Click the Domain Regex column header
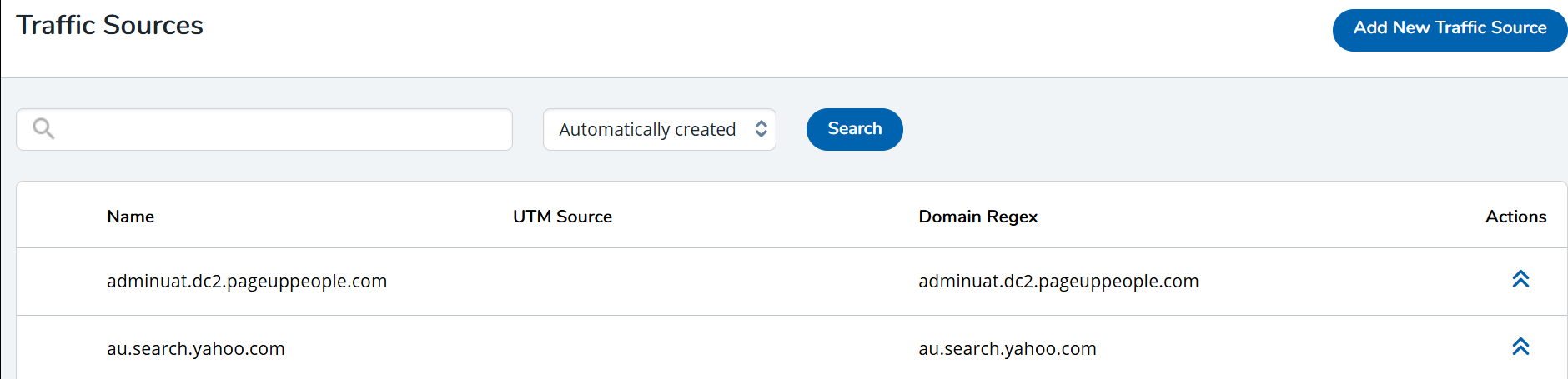The image size is (1568, 379). coord(977,217)
